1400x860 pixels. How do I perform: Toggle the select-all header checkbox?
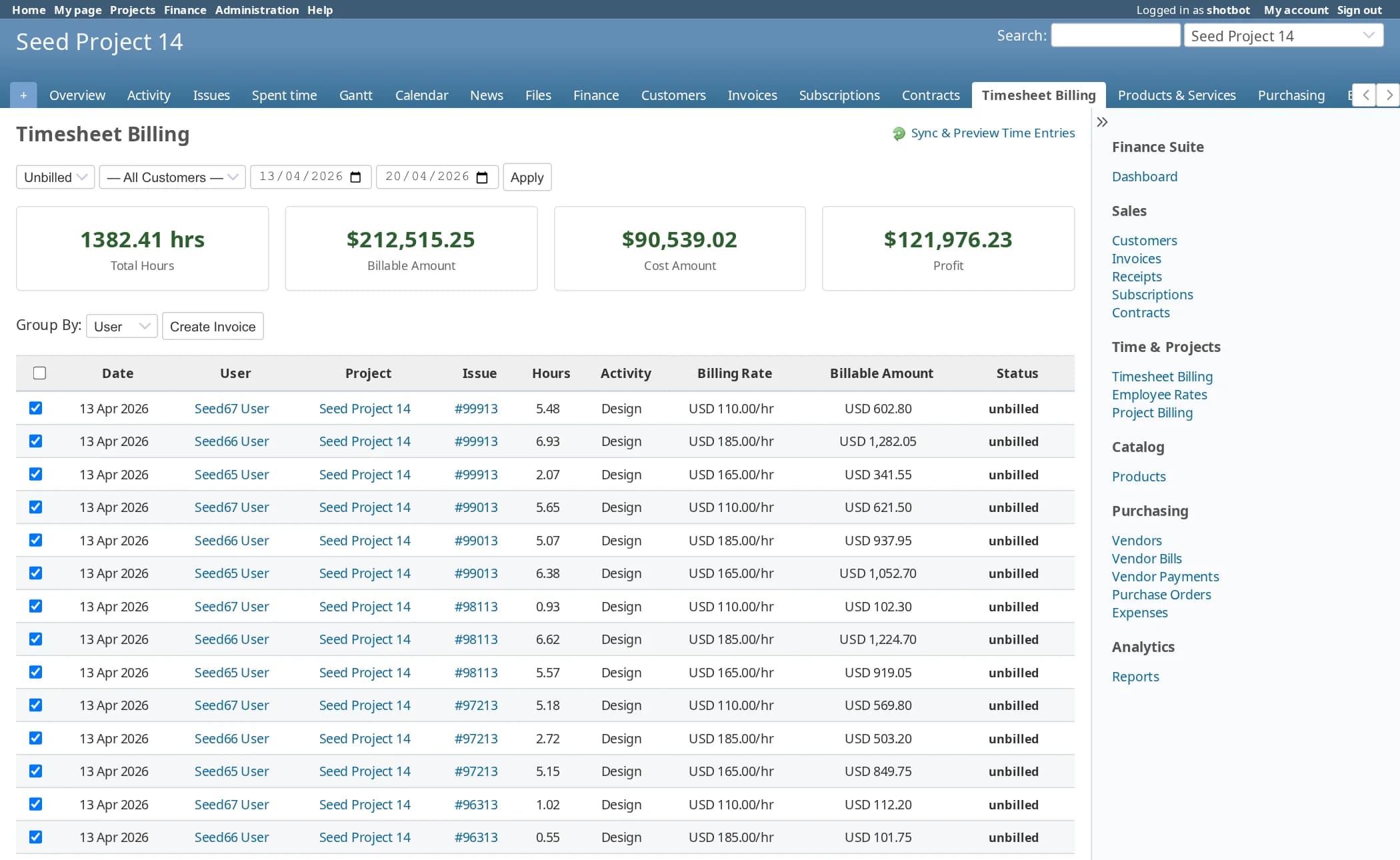(x=39, y=373)
